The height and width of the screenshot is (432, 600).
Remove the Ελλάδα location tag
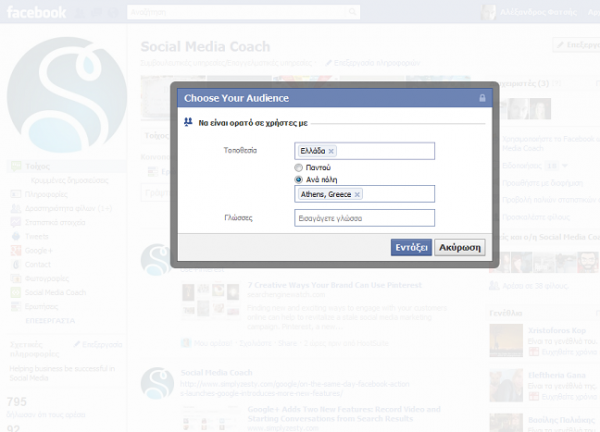331,151
